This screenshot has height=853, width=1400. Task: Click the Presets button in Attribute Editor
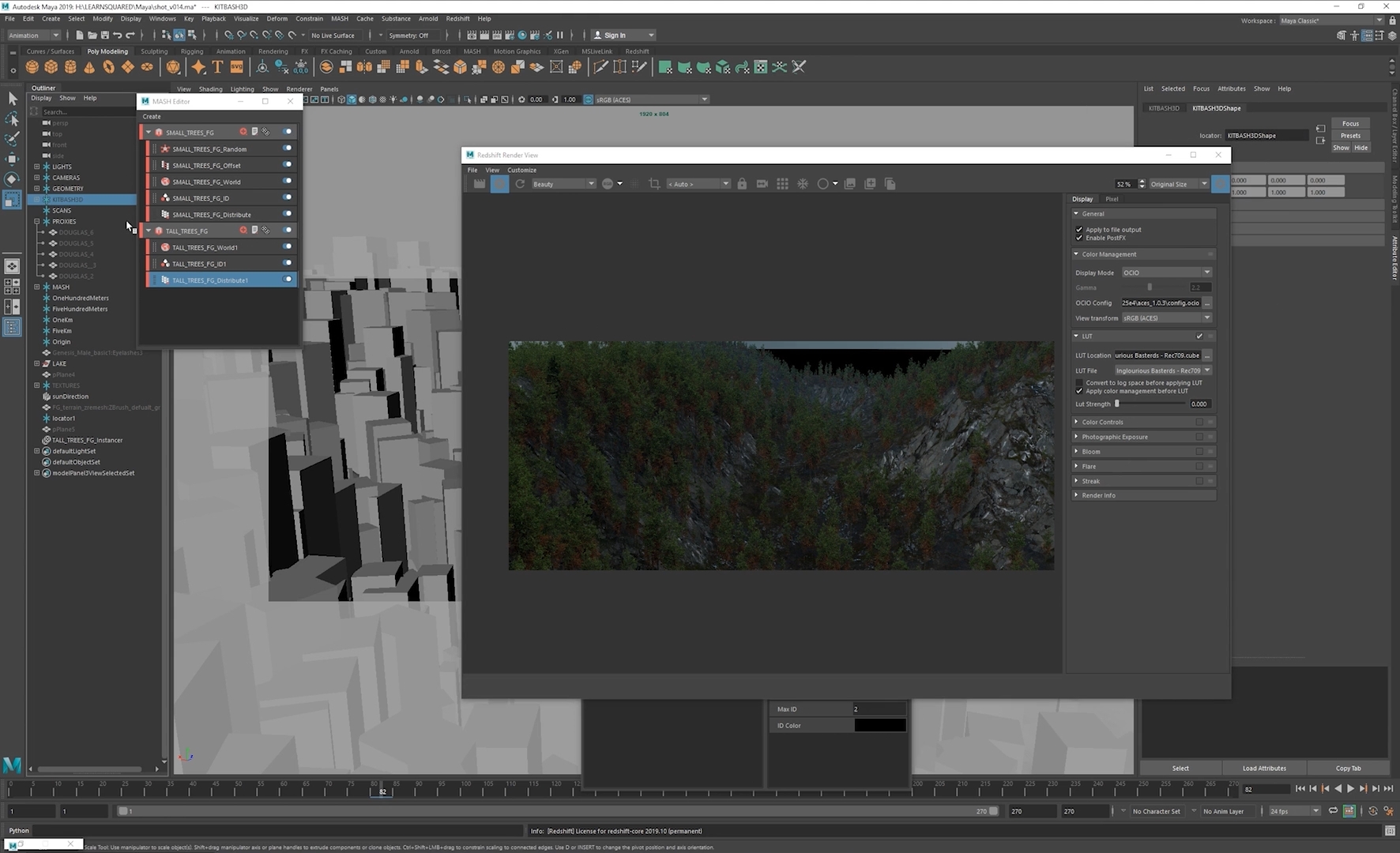[1351, 136]
